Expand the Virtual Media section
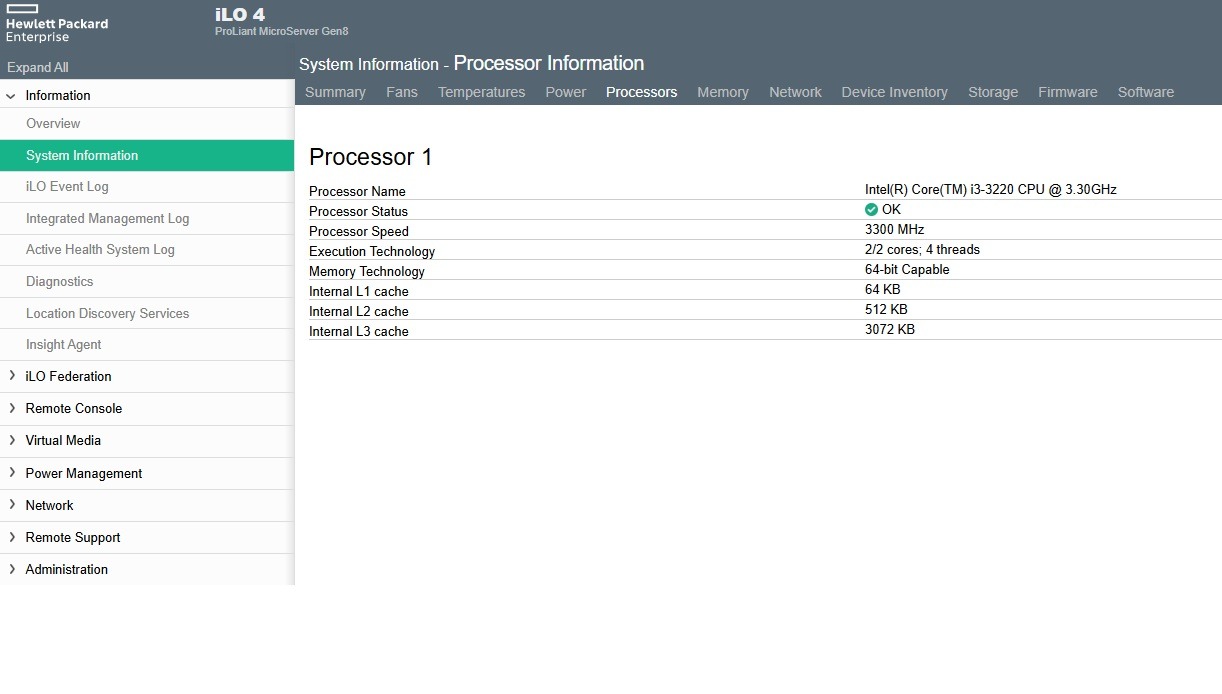The width and height of the screenshot is (1222, 694). (12, 440)
